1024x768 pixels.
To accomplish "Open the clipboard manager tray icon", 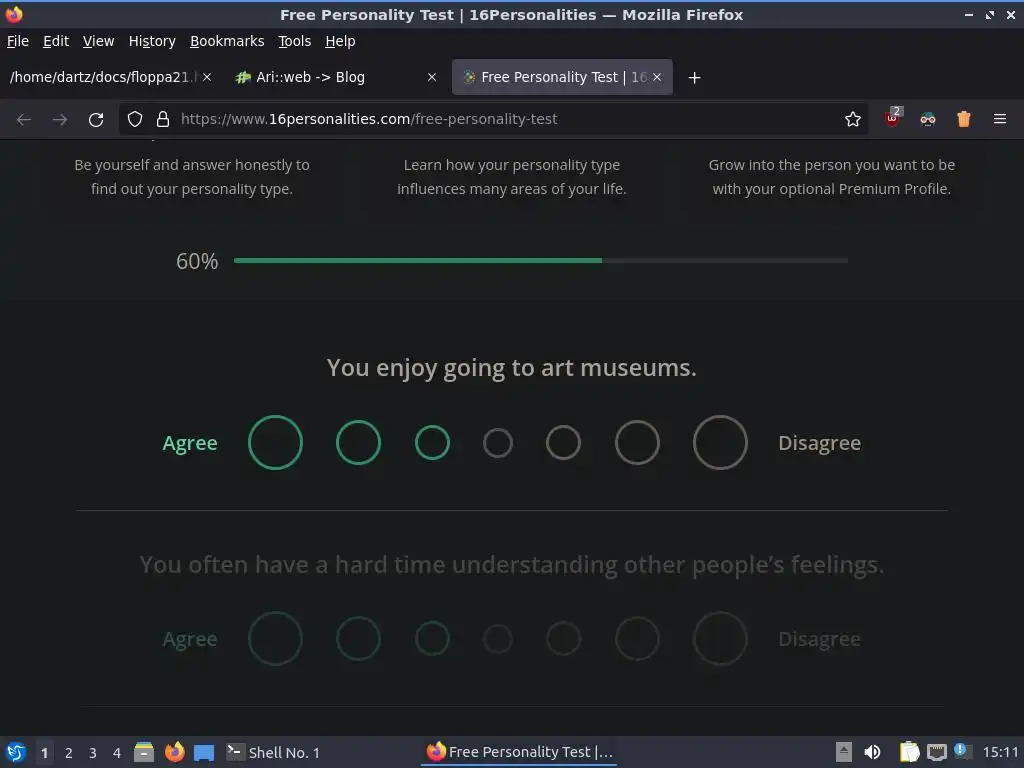I will [x=909, y=752].
